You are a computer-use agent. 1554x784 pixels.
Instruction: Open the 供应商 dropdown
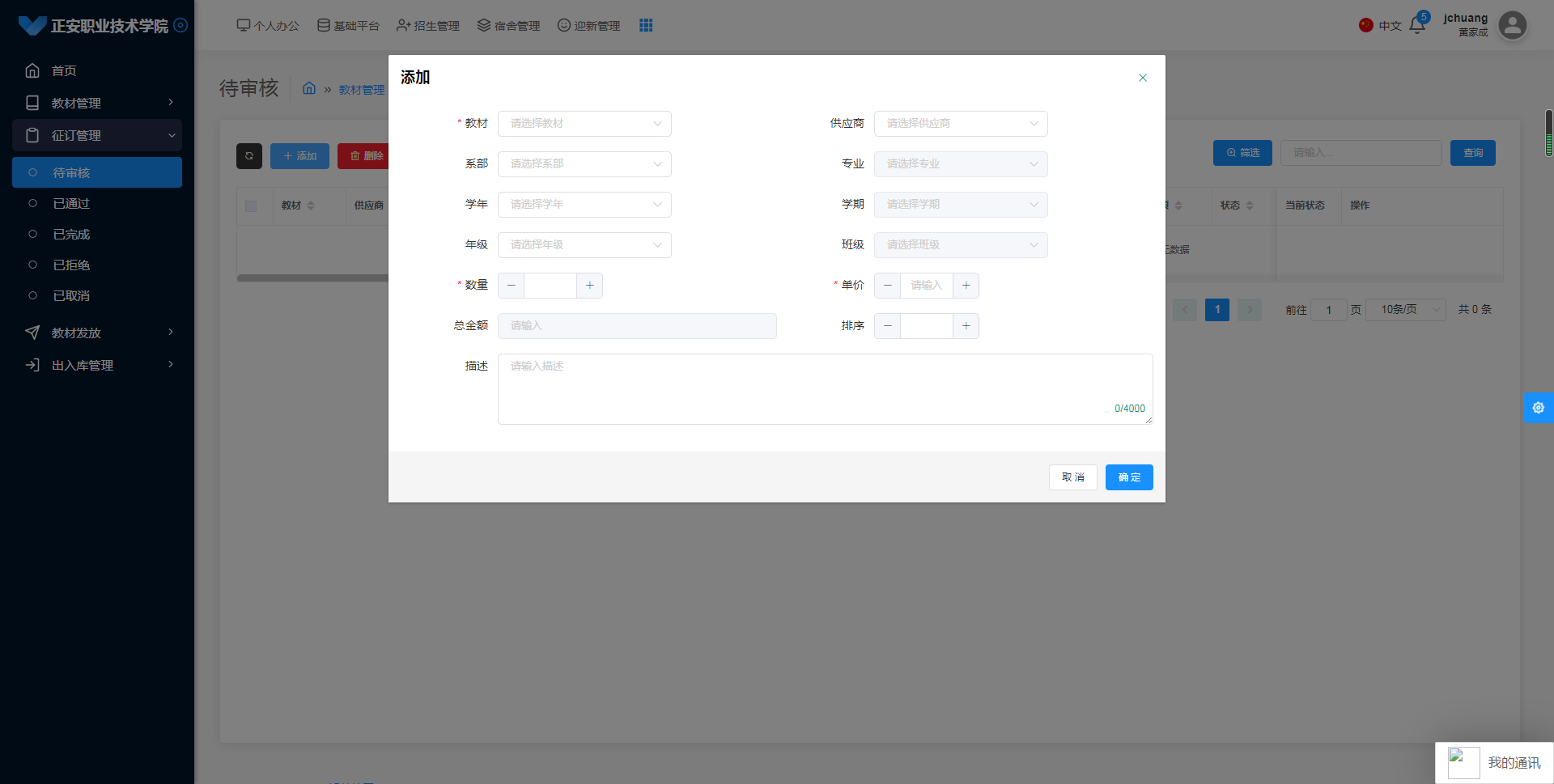pos(960,124)
